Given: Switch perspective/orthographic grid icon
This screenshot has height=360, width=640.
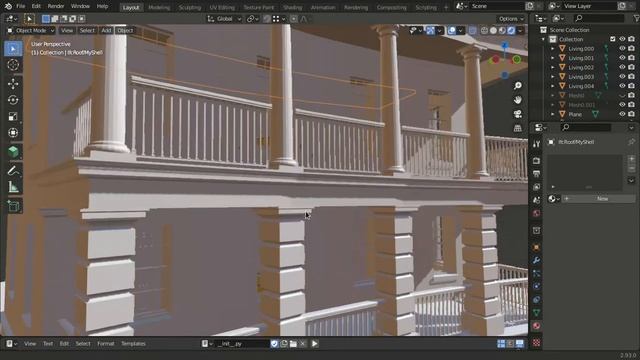Looking at the screenshot, I should [518, 128].
